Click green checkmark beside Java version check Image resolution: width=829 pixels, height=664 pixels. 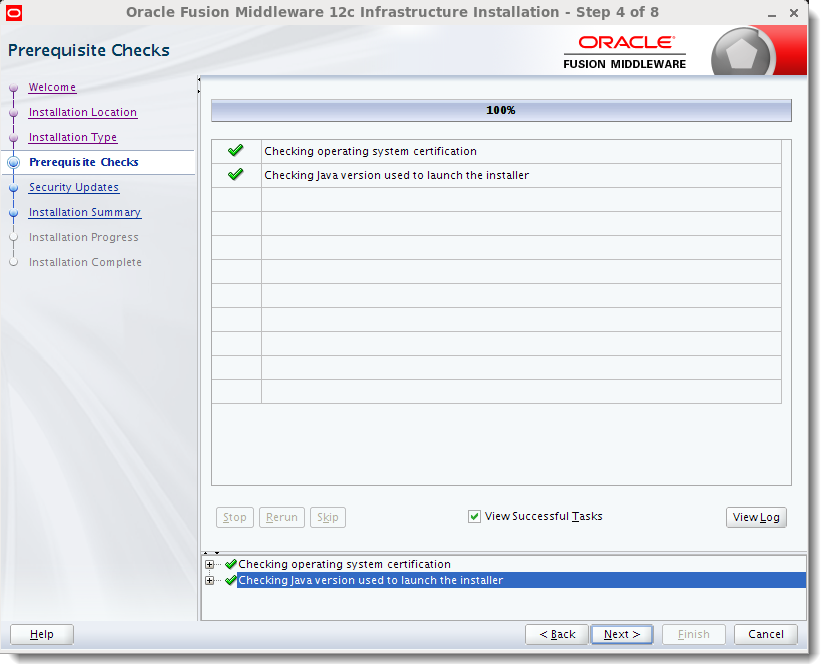pyautogui.click(x=234, y=174)
